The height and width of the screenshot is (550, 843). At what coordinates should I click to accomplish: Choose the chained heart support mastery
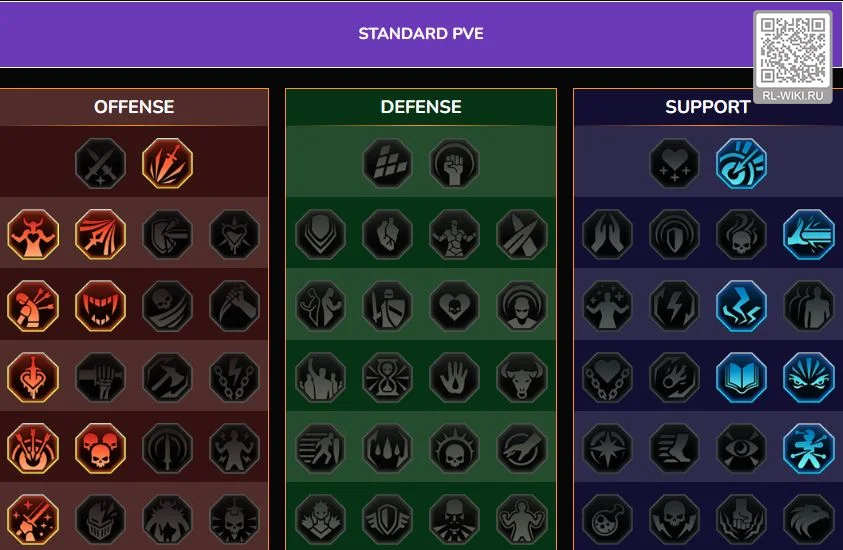(x=608, y=377)
